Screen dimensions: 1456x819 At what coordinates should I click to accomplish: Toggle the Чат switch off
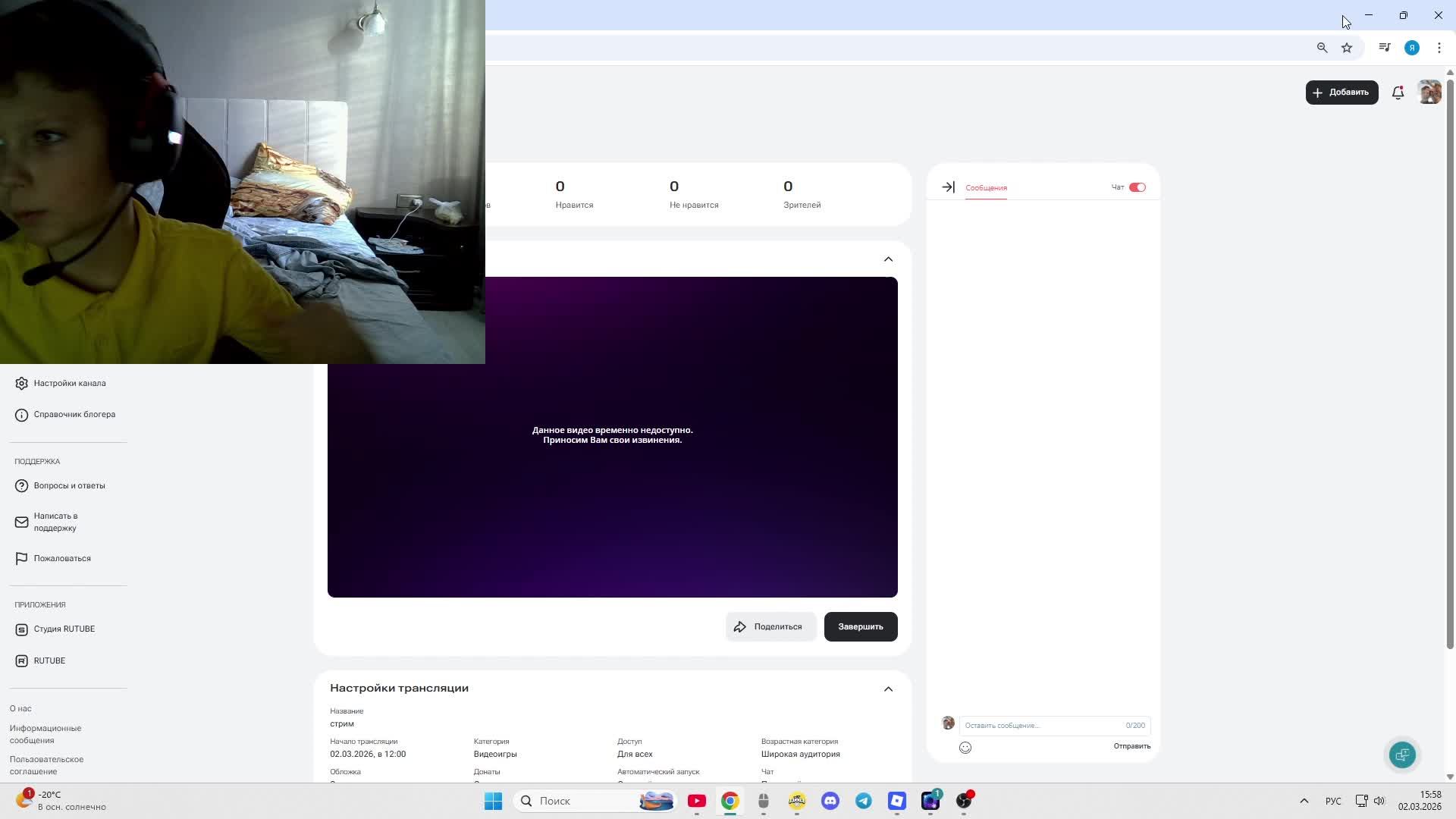click(x=1137, y=187)
